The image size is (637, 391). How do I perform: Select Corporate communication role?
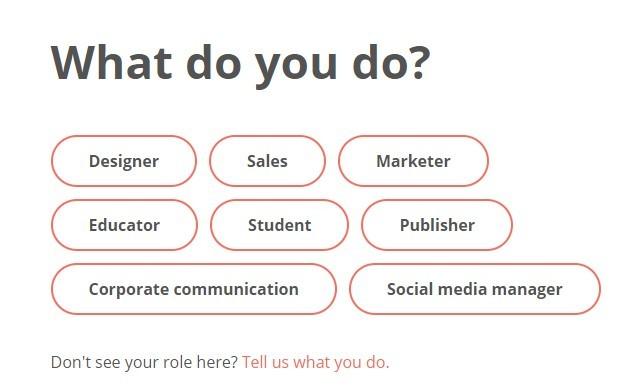(x=194, y=289)
